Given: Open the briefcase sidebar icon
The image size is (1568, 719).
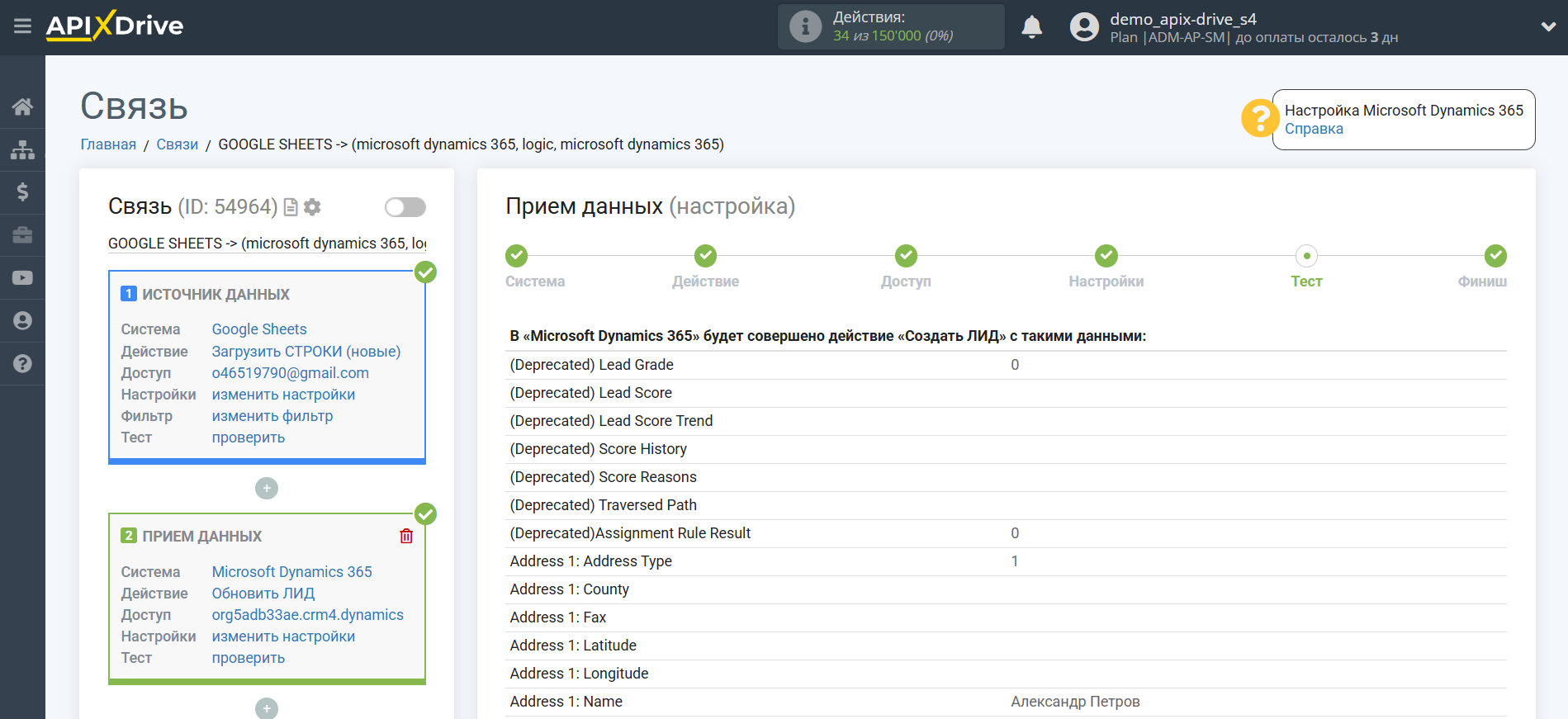Looking at the screenshot, I should click(x=22, y=235).
